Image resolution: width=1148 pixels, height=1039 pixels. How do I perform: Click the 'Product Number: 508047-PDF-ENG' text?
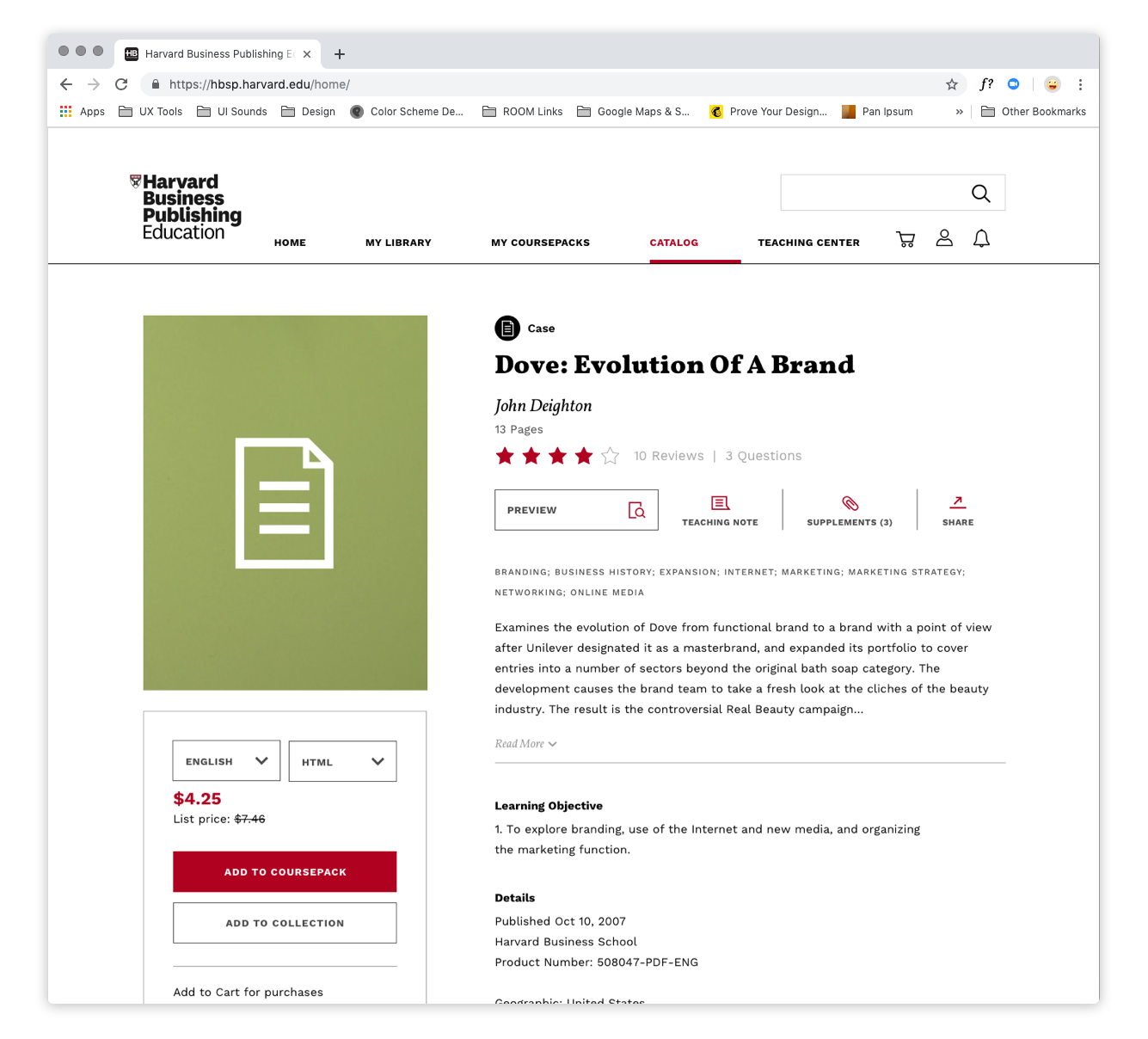point(597,962)
